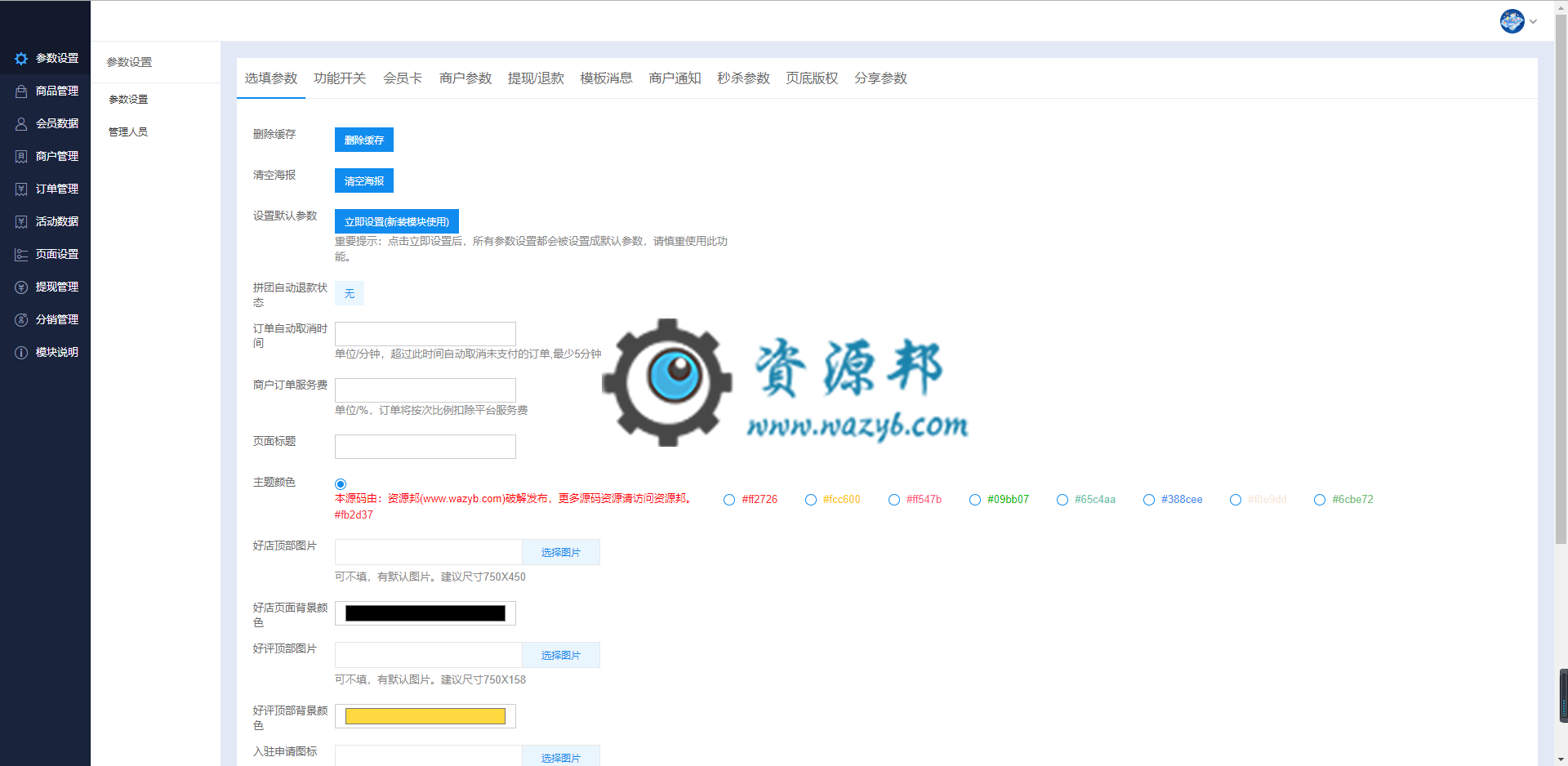The width and height of the screenshot is (1568, 766).
Task: Click the 商户管理 sidebar icon
Action: coord(21,157)
